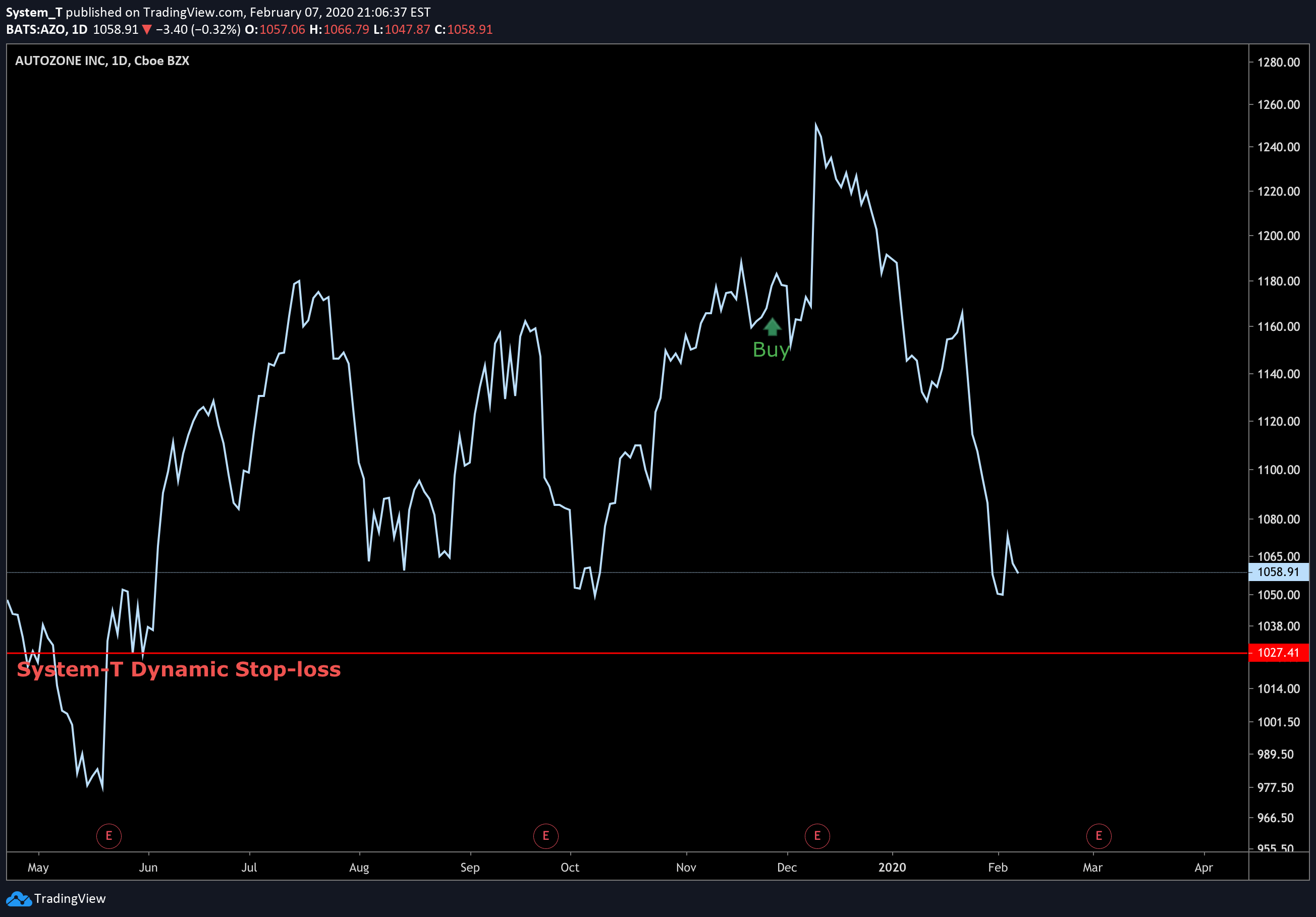Click the 1100.00 price axis label

point(1279,470)
